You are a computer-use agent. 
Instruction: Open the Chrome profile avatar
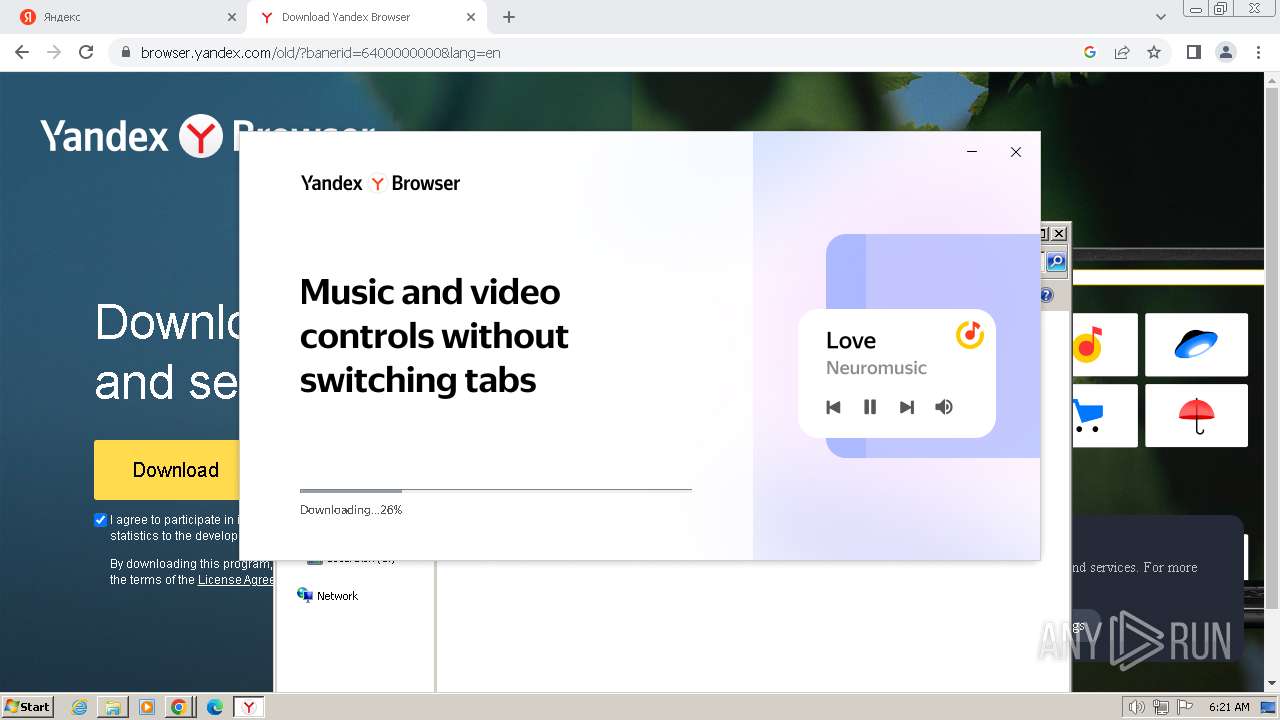(1225, 52)
